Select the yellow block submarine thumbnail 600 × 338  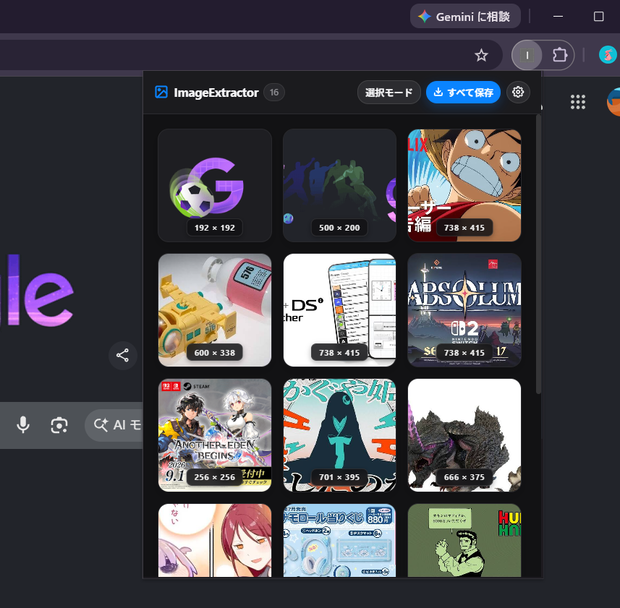215,310
